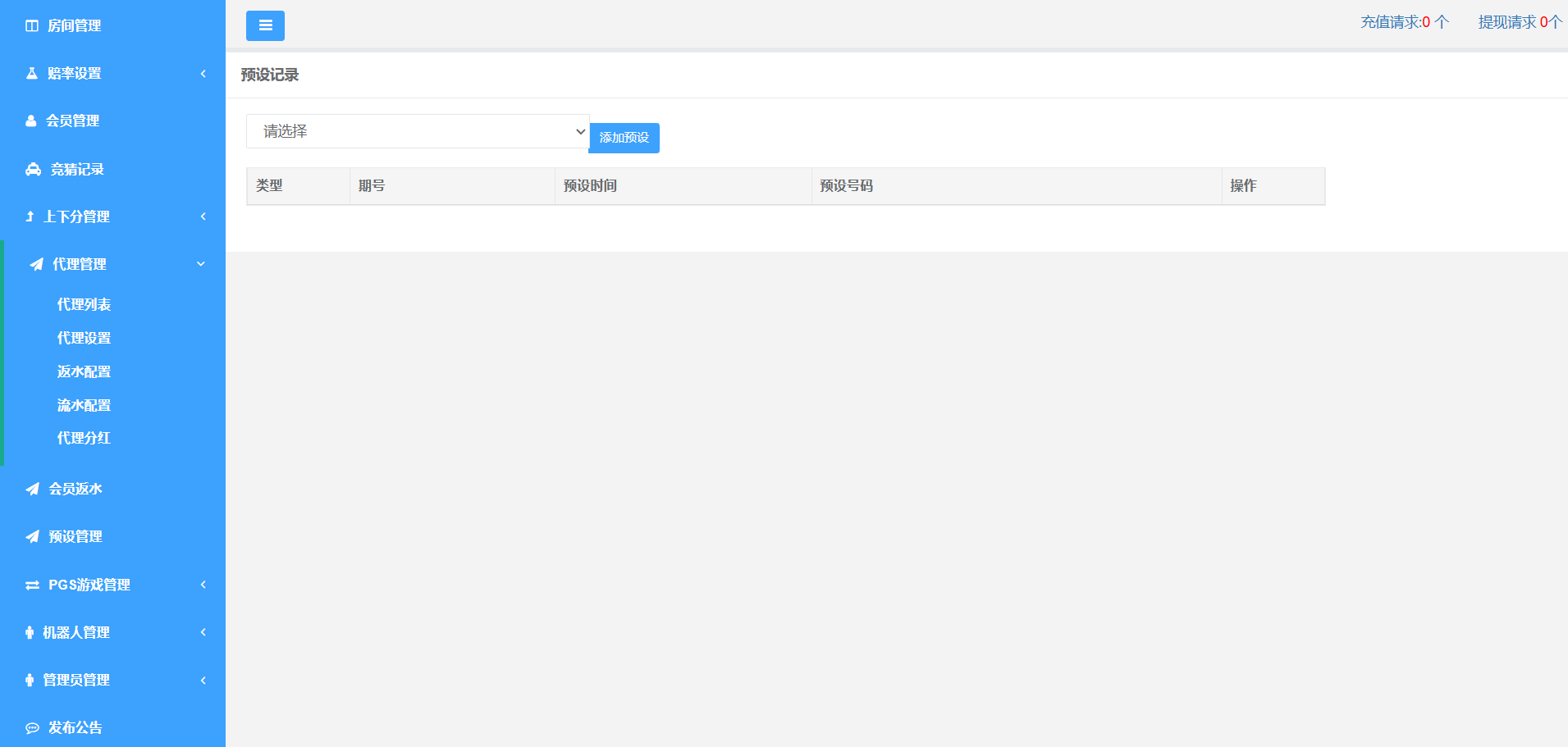The height and width of the screenshot is (747, 1568).
Task: Open the 请选择 dropdown selector
Action: pos(418,131)
